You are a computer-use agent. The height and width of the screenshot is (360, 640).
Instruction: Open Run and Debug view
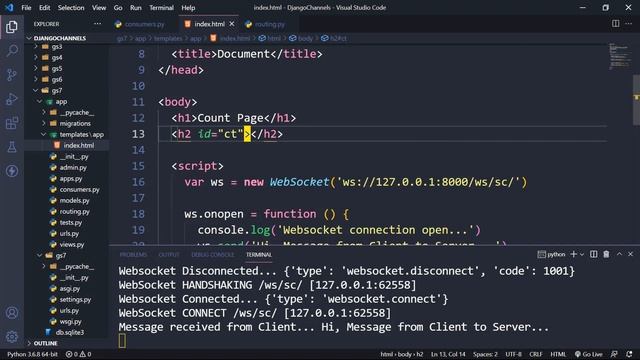pyautogui.click(x=12, y=99)
